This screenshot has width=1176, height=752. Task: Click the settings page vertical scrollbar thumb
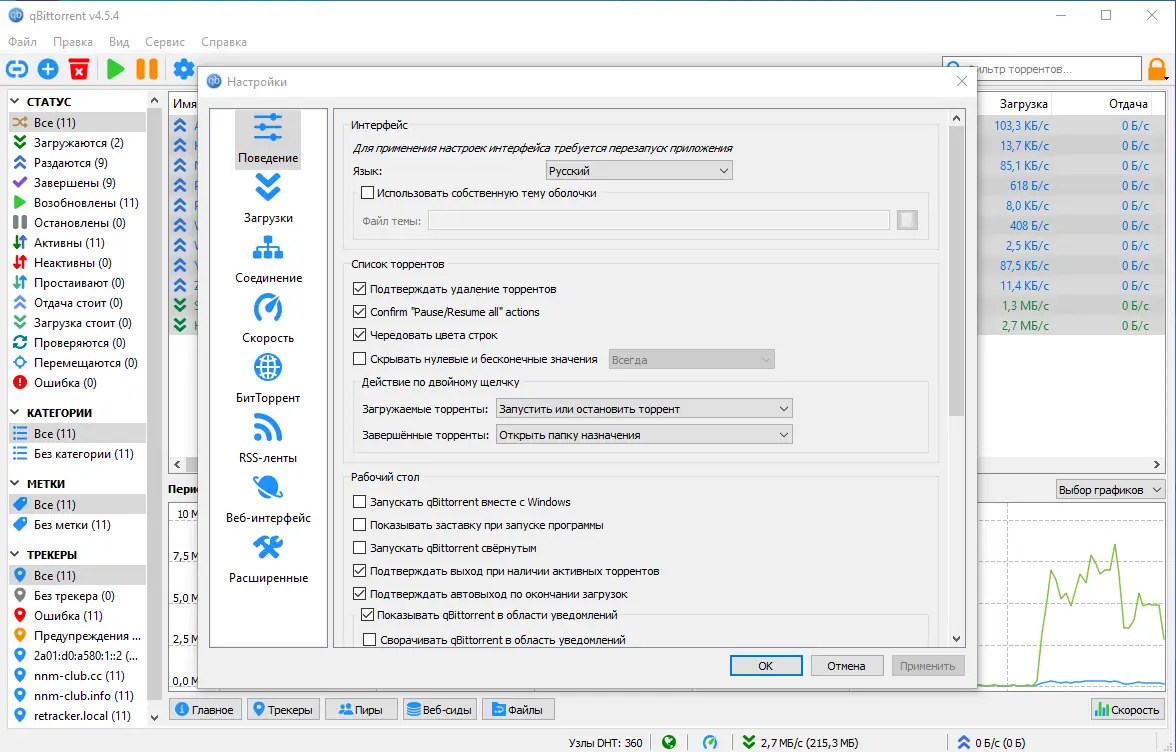(x=956, y=270)
